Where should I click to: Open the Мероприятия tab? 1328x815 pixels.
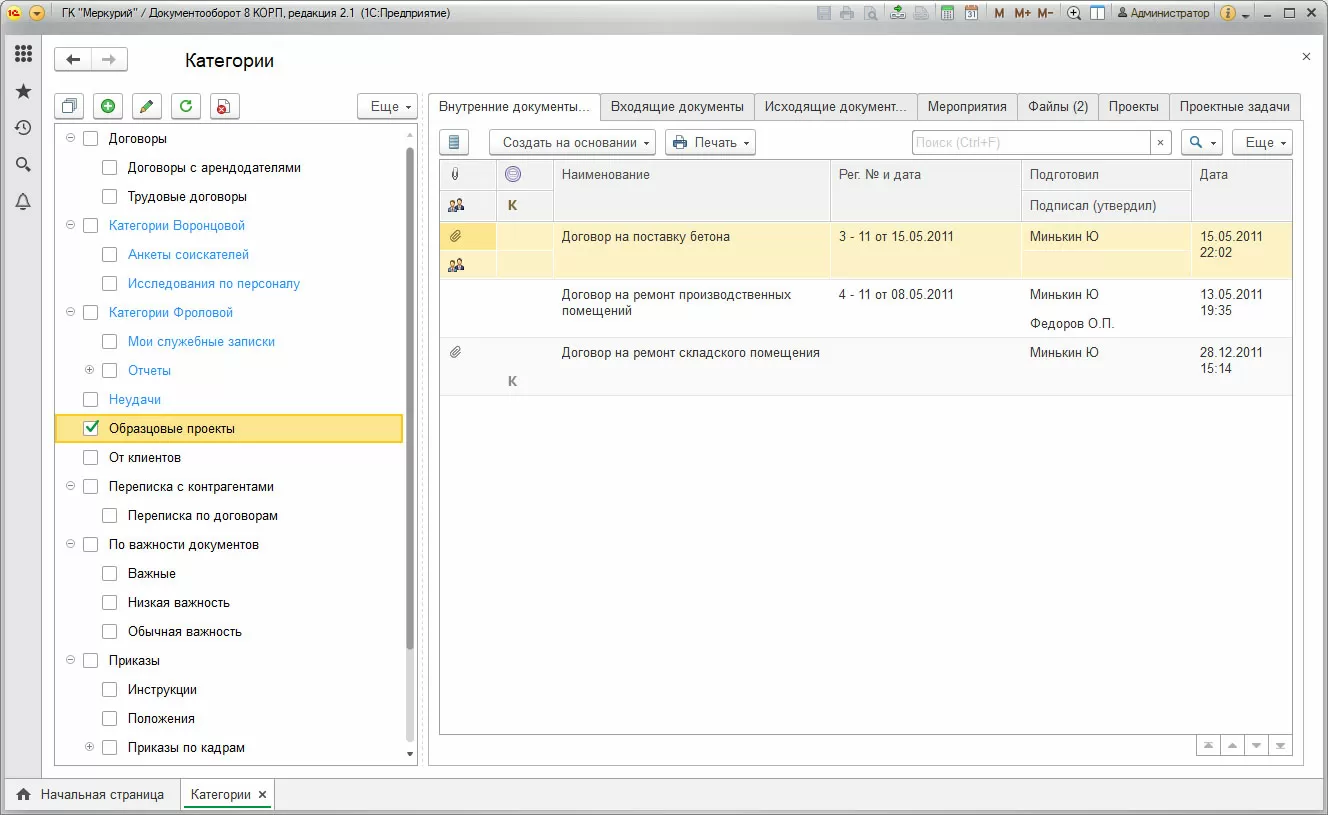pos(967,107)
